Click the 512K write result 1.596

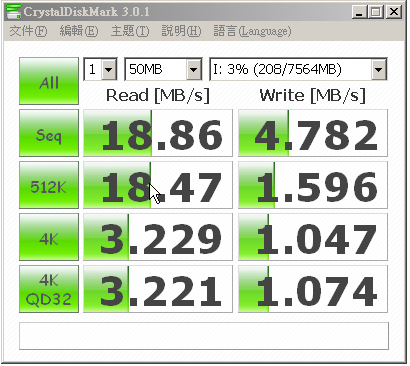click(313, 185)
